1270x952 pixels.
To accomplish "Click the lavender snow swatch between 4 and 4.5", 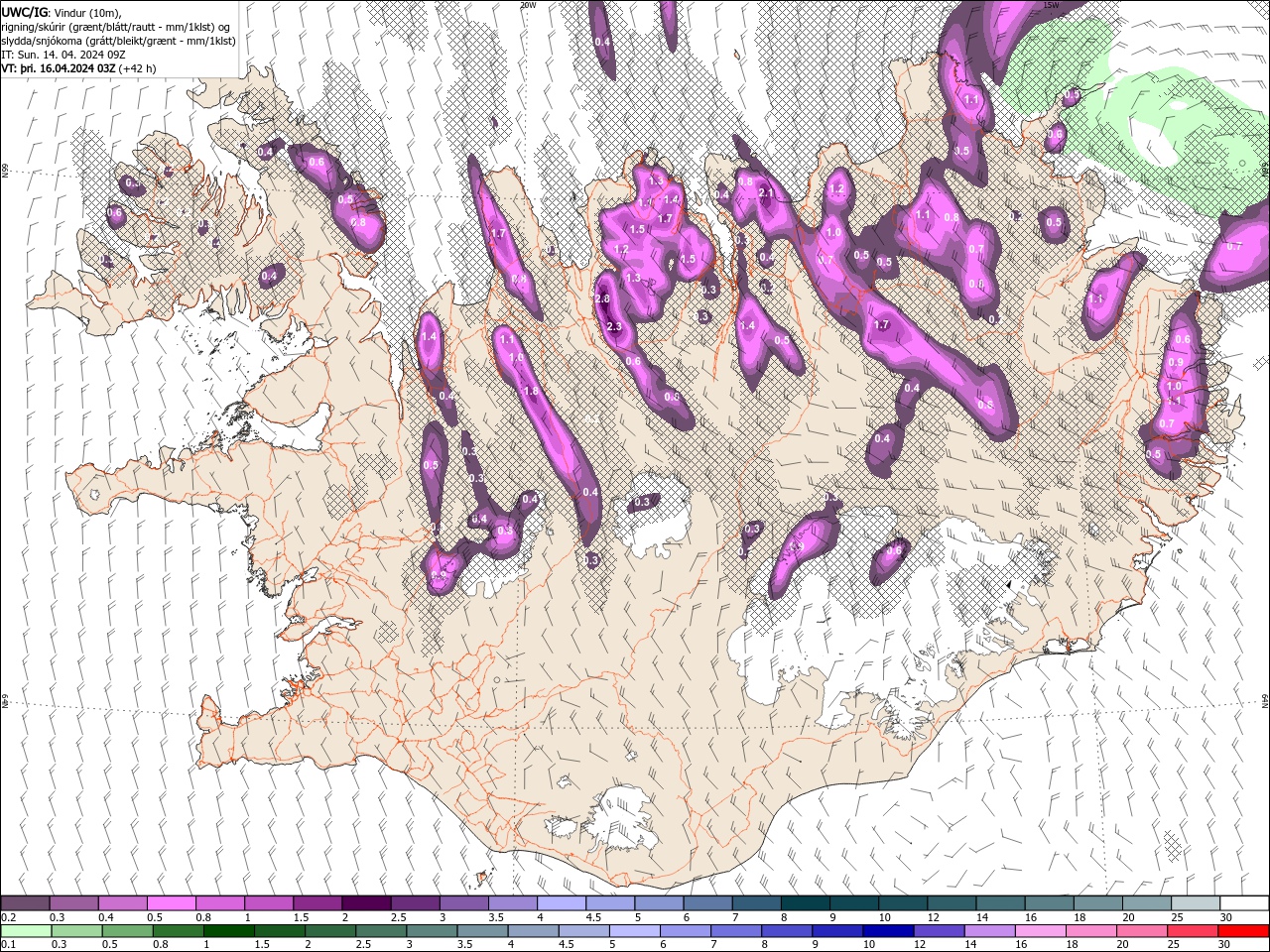I will click(560, 903).
